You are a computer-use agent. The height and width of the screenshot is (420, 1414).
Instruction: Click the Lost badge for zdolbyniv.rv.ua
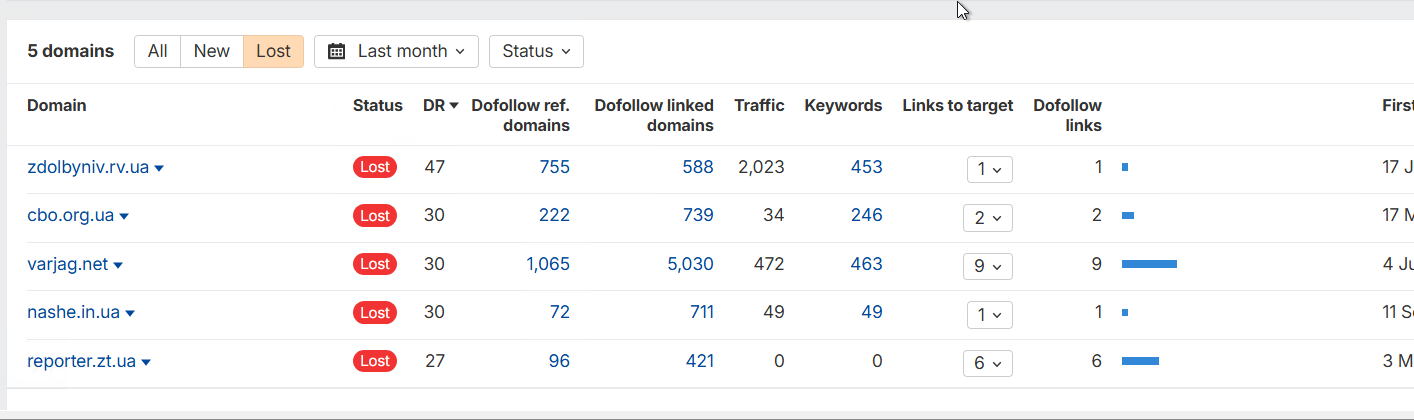click(x=375, y=167)
